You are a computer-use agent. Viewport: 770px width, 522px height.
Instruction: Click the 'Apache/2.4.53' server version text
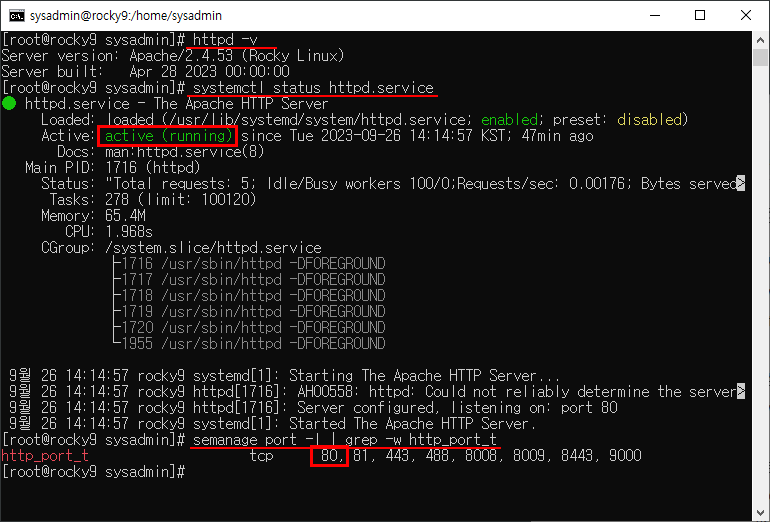(x=181, y=55)
